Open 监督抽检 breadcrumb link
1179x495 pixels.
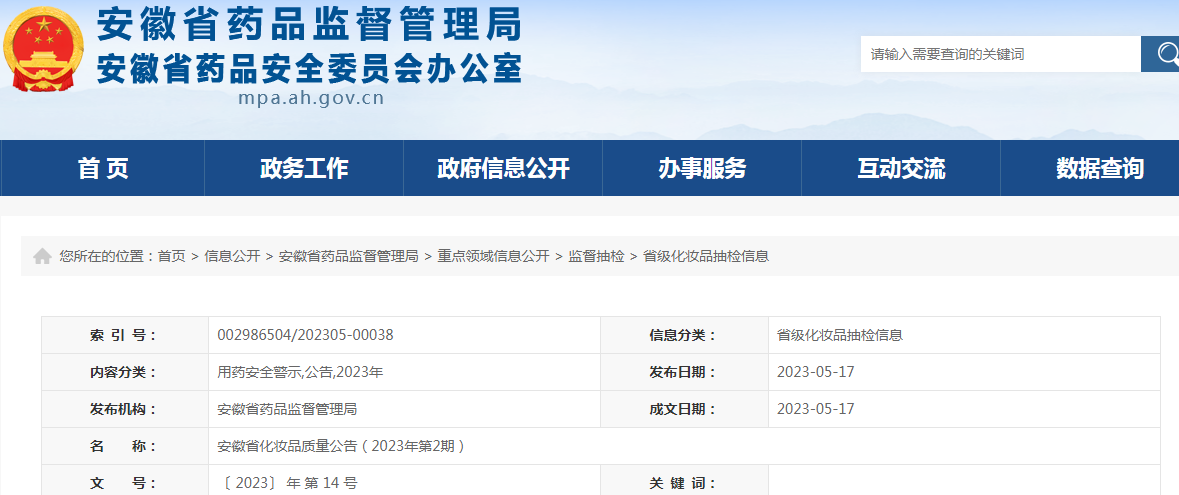pos(596,257)
